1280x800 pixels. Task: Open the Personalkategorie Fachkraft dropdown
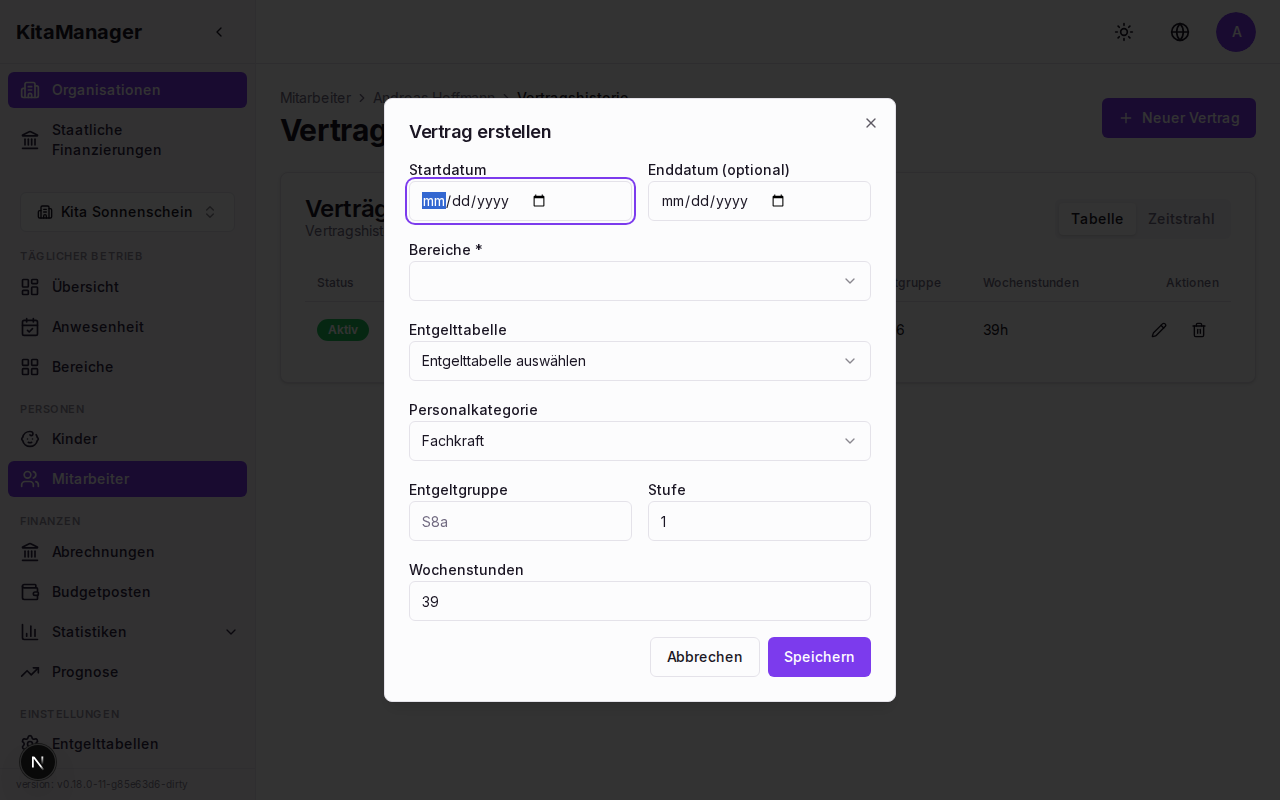640,441
